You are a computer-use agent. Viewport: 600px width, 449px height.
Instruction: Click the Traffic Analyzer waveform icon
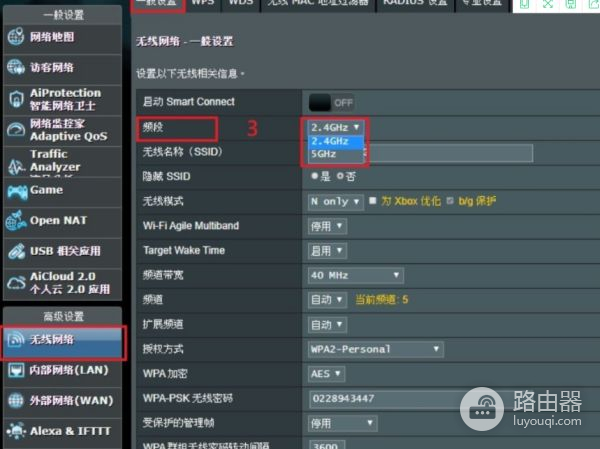(x=16, y=167)
